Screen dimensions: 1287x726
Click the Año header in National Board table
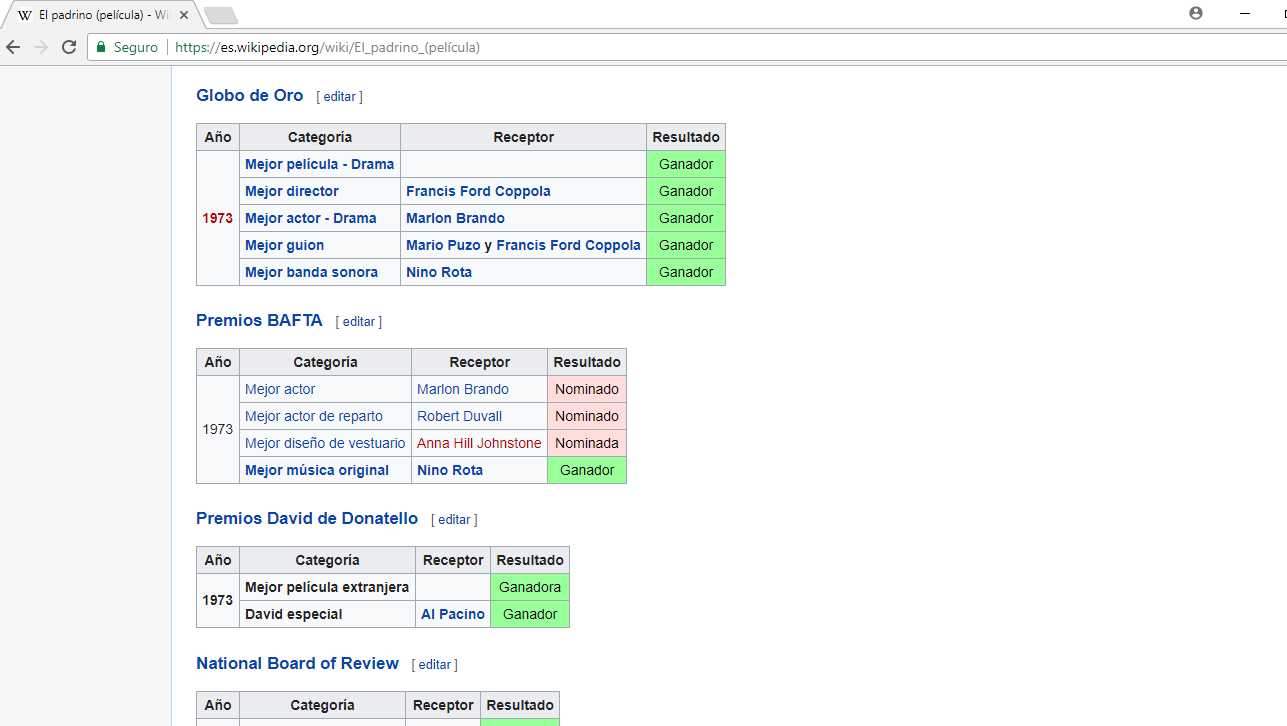218,705
